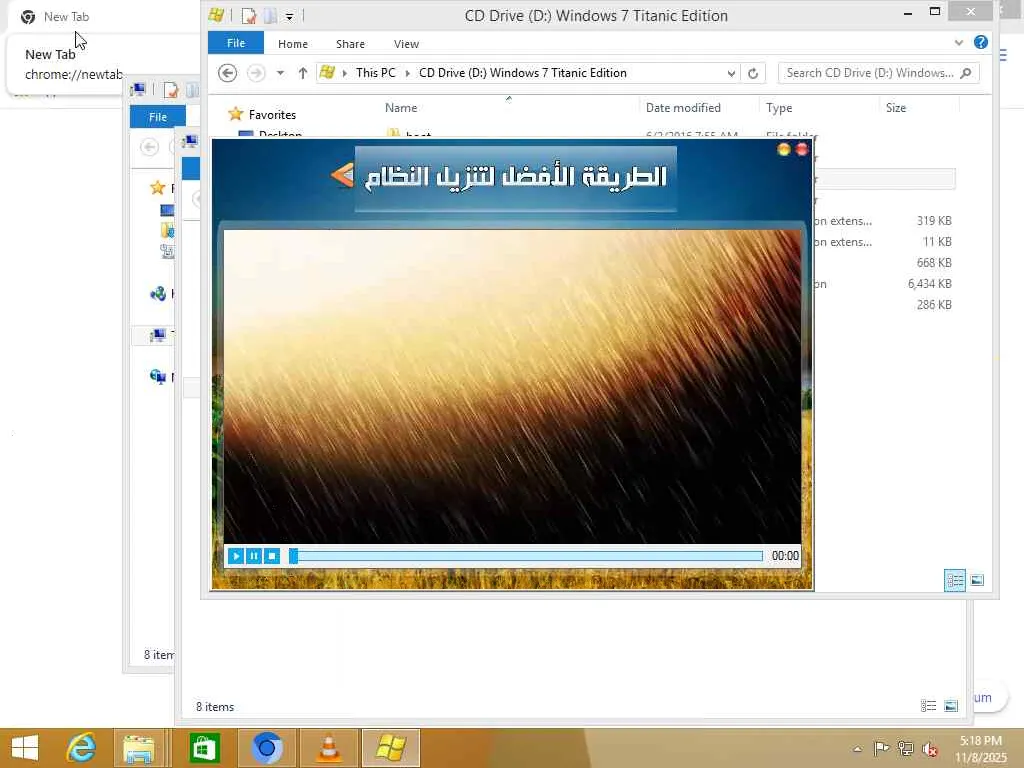Click CD Drive (D:) breadcrumb segment
Viewport: 1024px width, 768px height.
coord(522,72)
